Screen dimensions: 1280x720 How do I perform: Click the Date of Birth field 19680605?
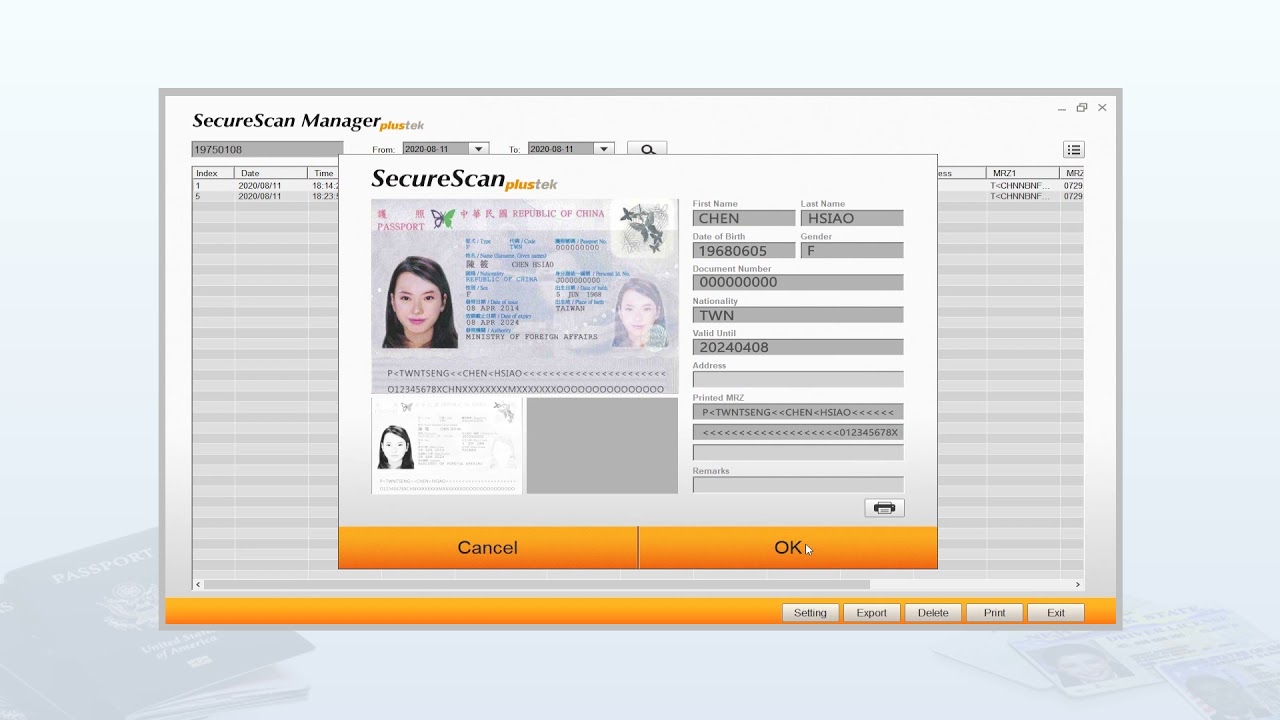tap(744, 251)
